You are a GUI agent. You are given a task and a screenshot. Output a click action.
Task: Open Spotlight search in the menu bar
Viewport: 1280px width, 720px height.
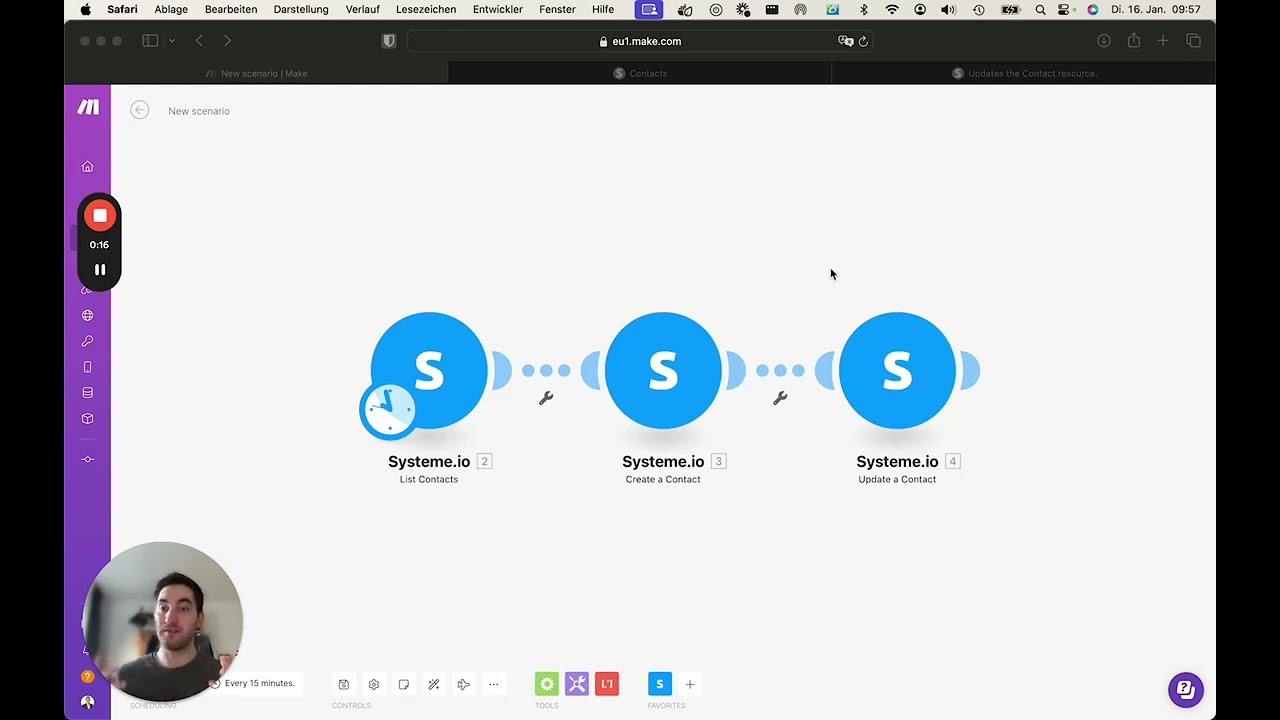click(1040, 9)
